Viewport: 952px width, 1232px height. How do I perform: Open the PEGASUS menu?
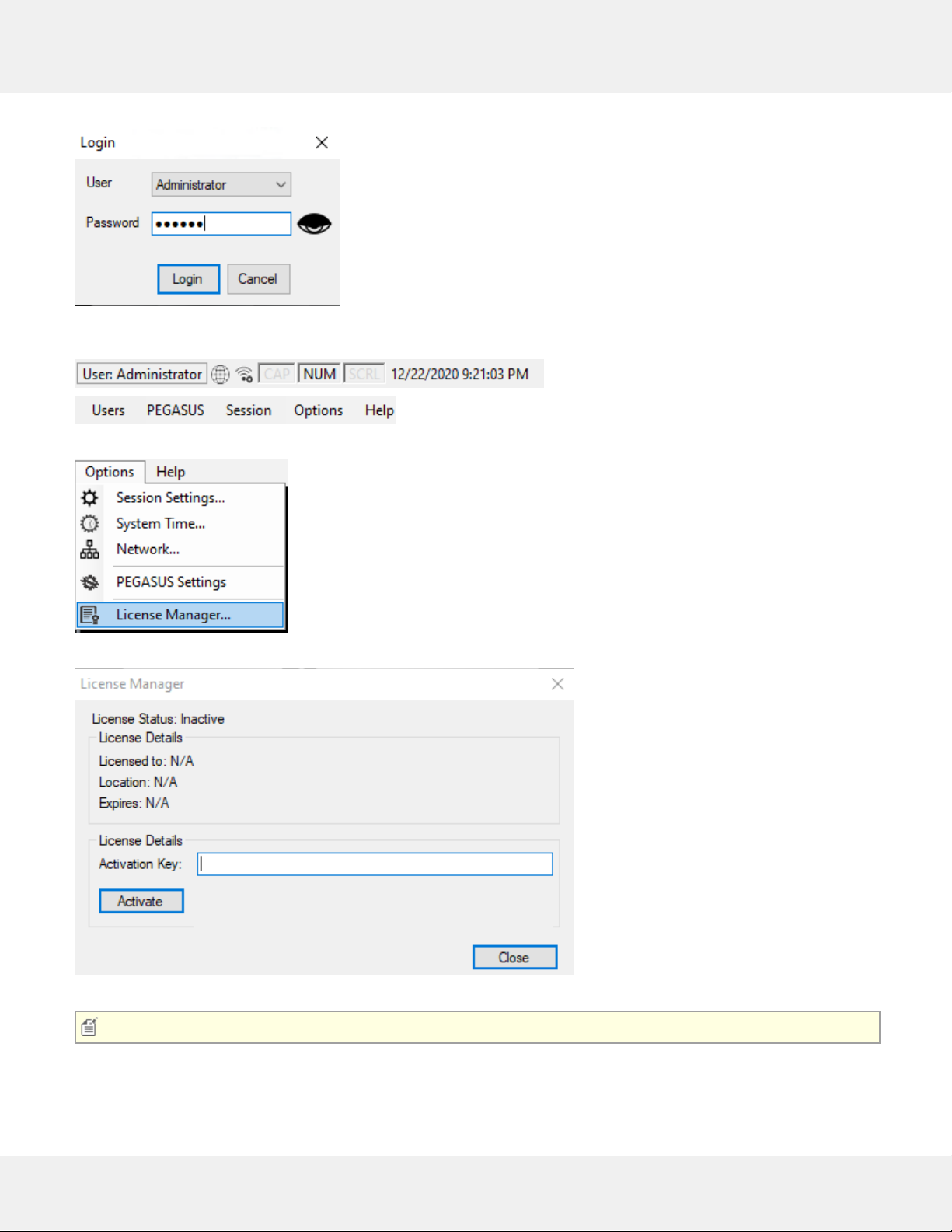176,410
